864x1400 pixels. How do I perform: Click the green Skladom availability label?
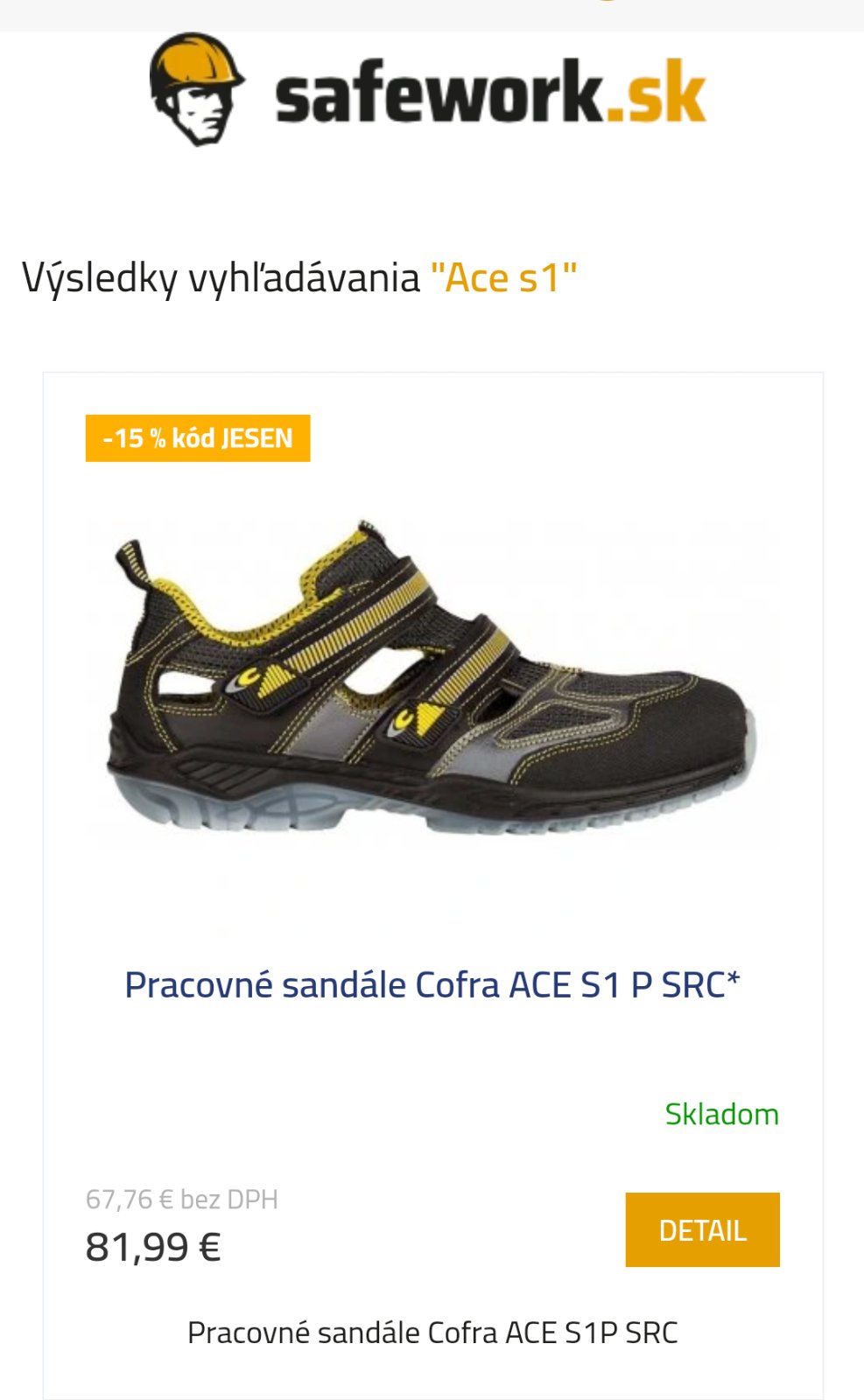tap(722, 1114)
